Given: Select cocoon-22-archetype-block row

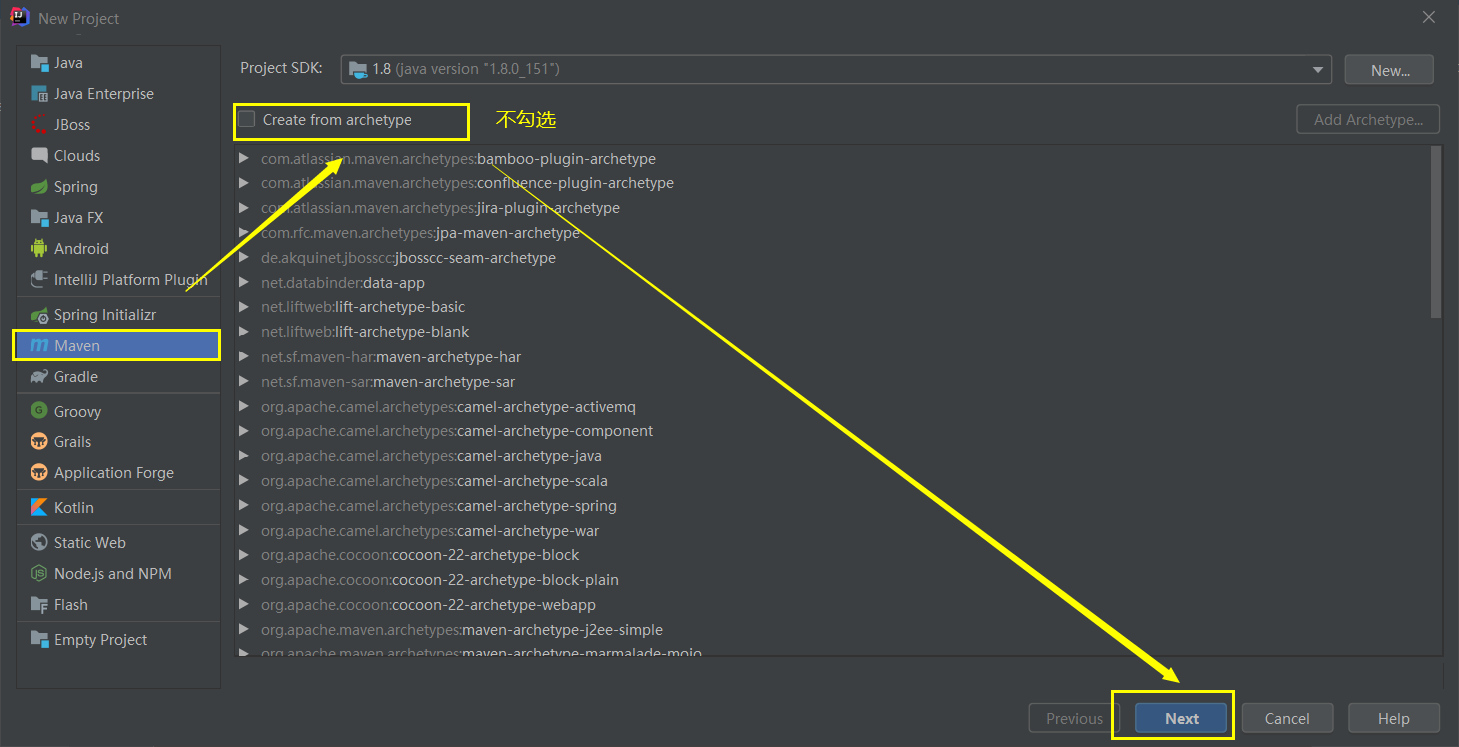Looking at the screenshot, I should click(x=831, y=555).
